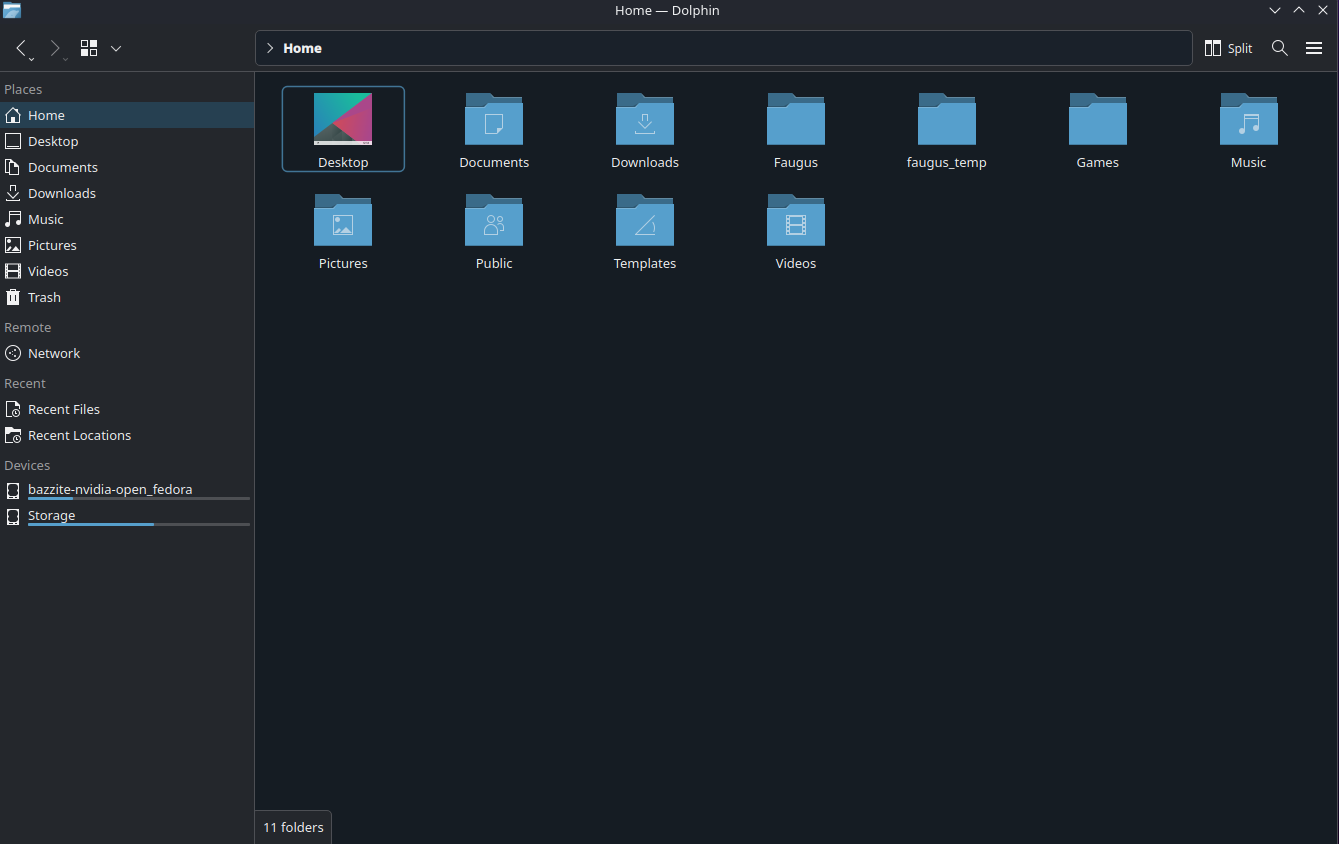Screen dimensions: 1339x844
Task: Go forward using the forward arrow
Action: (55, 48)
